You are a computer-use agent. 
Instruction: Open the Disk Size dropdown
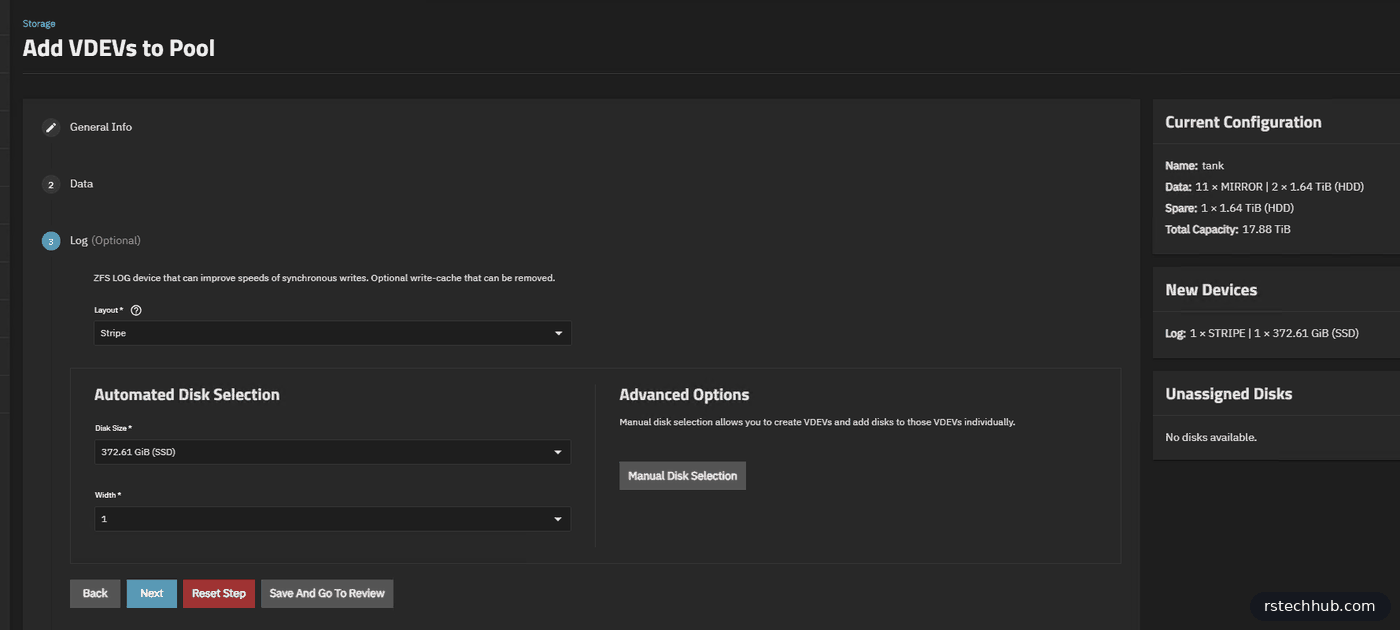pyautogui.click(x=332, y=452)
